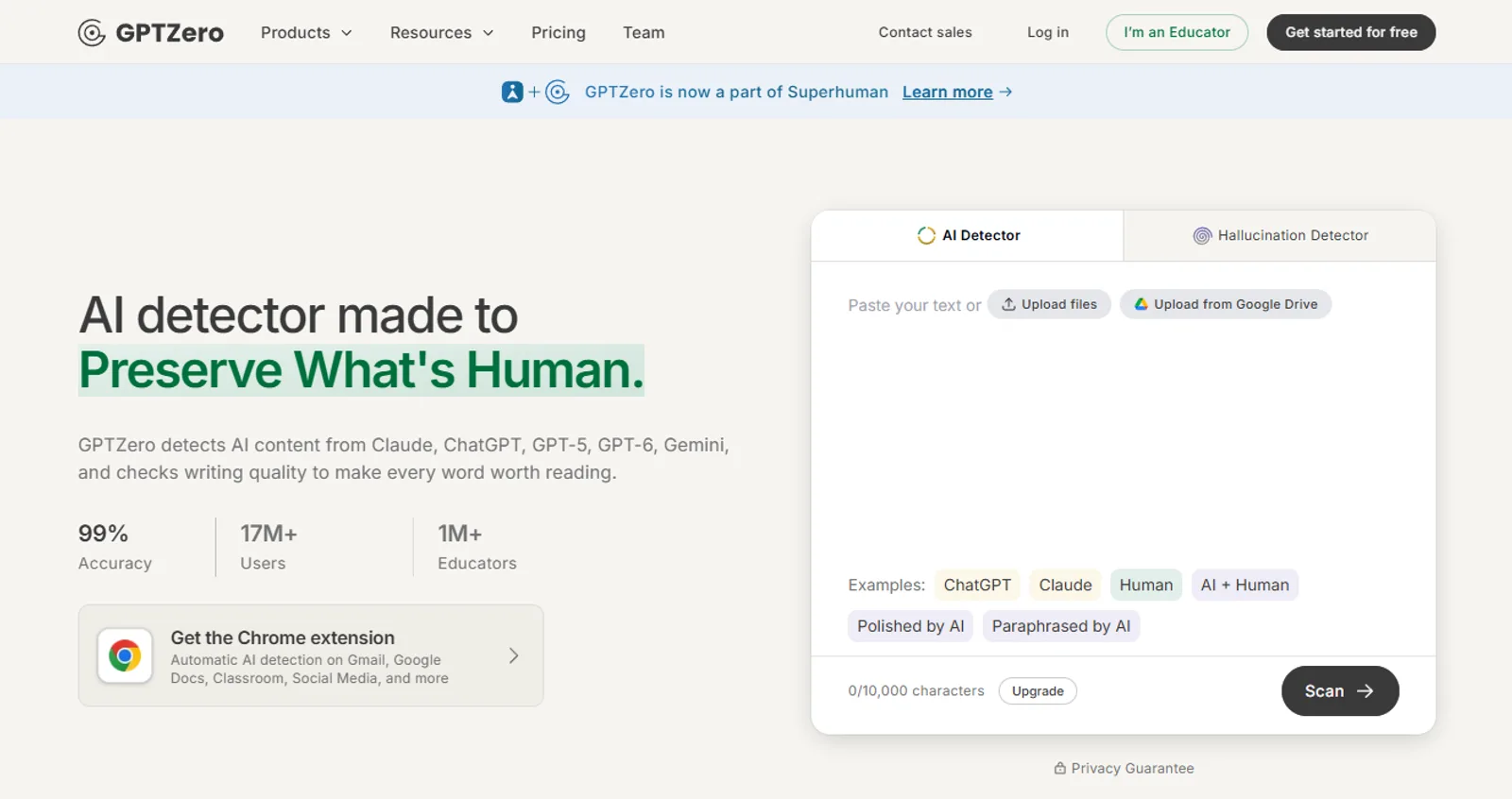The width and height of the screenshot is (1512, 799).
Task: Click the Google Drive icon
Action: click(x=1141, y=304)
